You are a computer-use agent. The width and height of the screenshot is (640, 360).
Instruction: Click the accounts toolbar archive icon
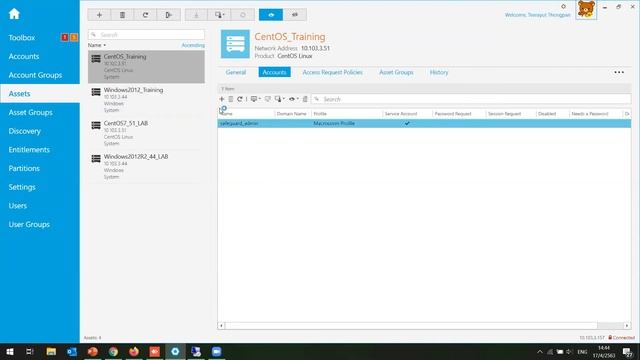pos(305,99)
